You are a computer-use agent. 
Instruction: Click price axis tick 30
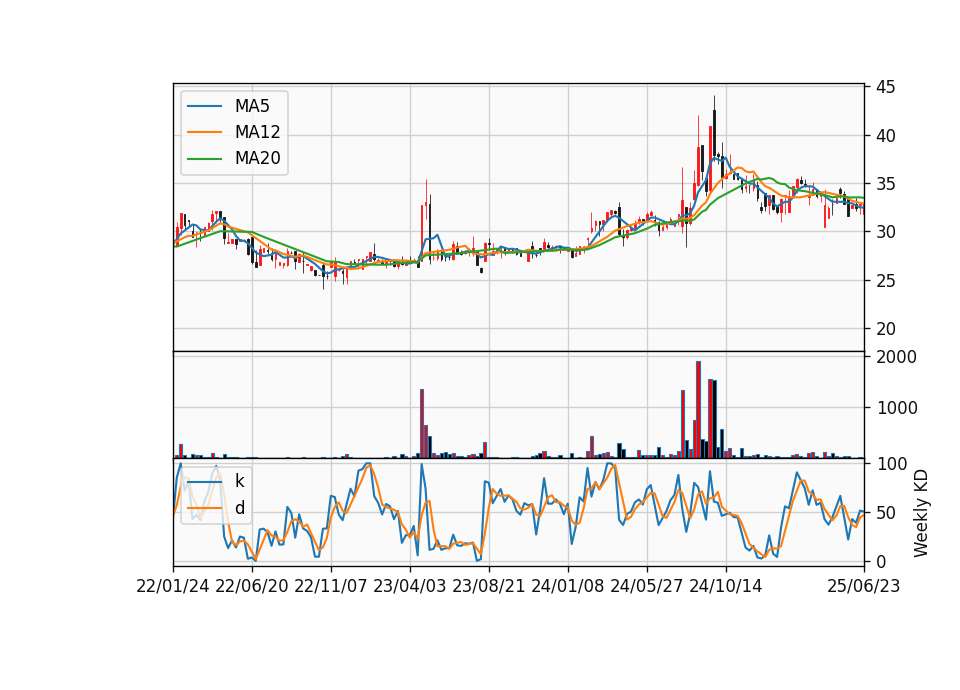point(885,232)
